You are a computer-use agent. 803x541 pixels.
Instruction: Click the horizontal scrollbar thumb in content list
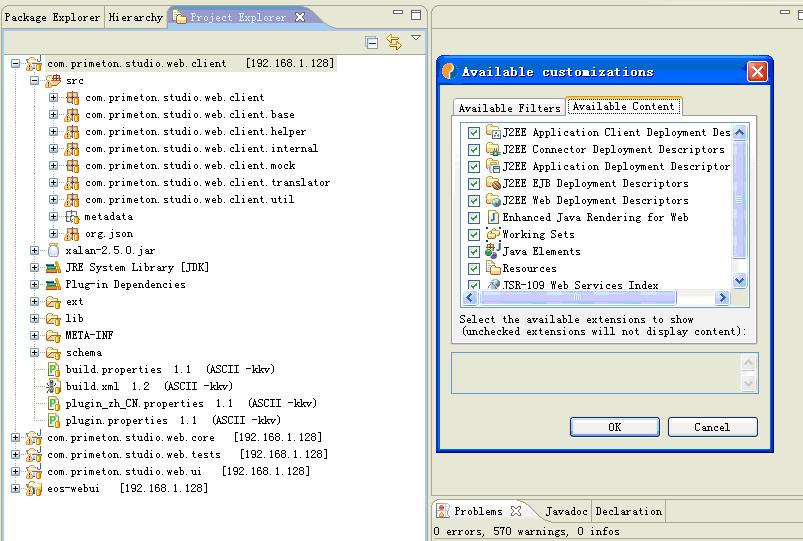coord(577,297)
